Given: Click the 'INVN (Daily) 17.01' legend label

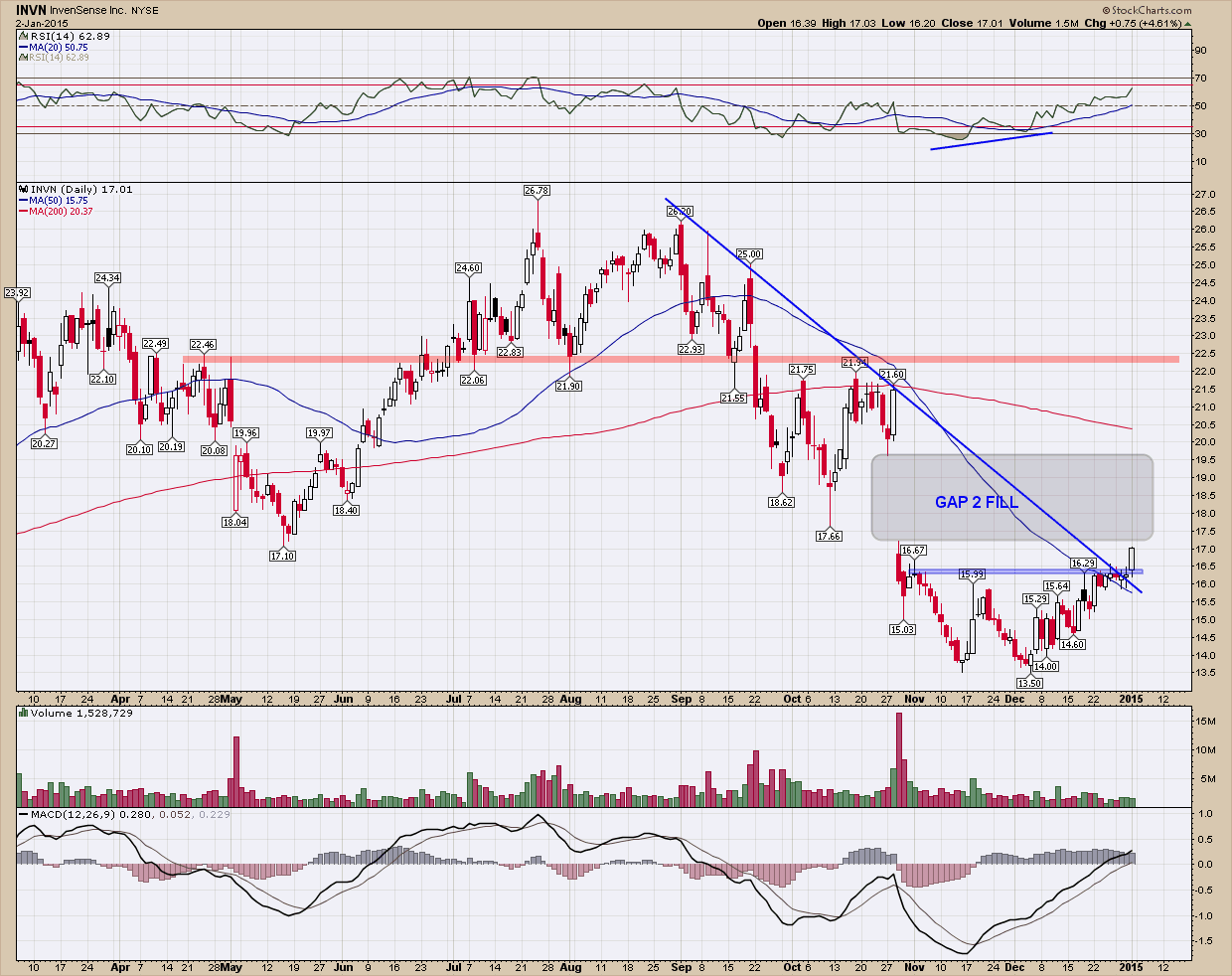Looking at the screenshot, I should (x=76, y=189).
